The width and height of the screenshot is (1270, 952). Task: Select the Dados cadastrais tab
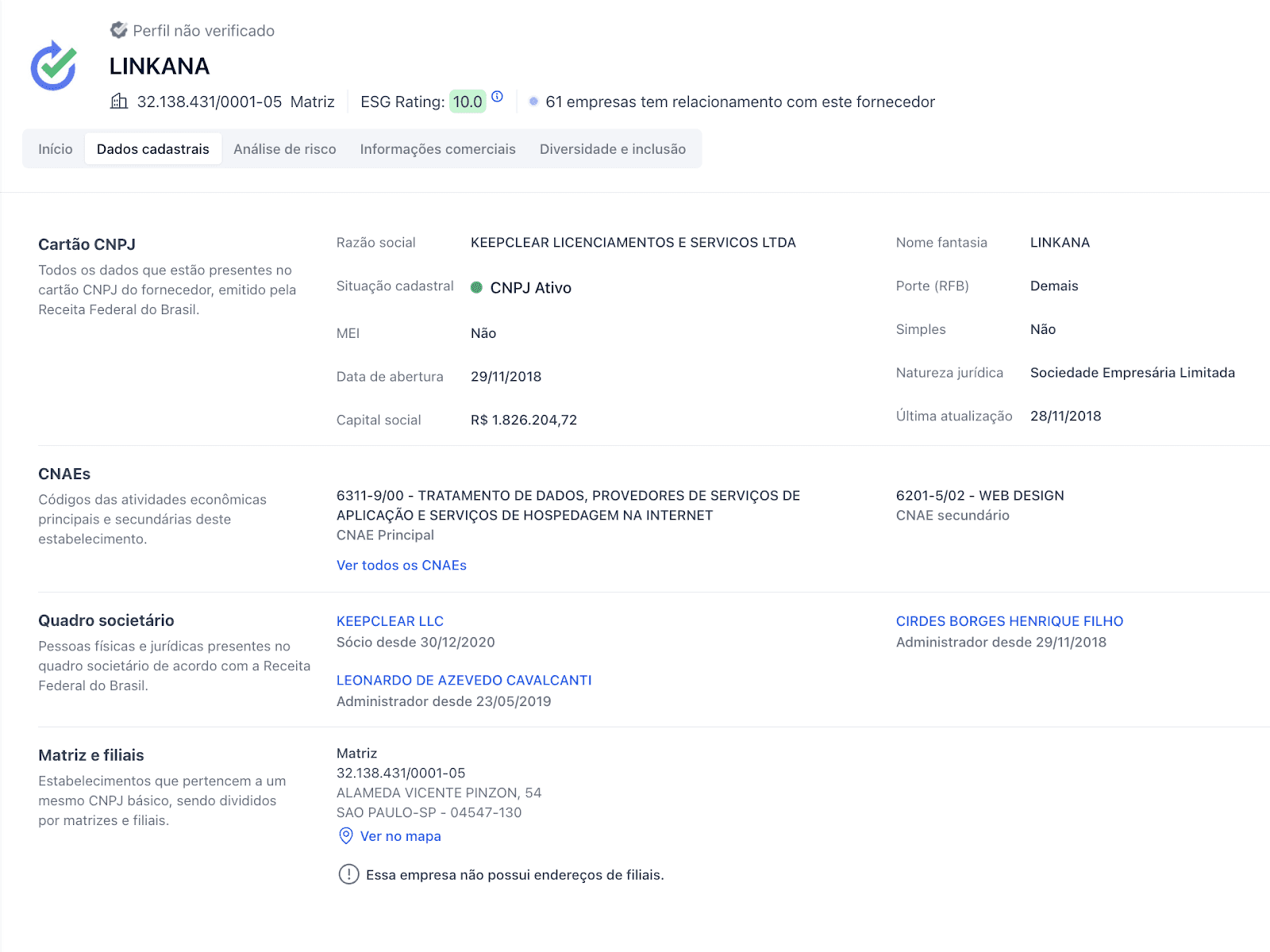(x=153, y=149)
